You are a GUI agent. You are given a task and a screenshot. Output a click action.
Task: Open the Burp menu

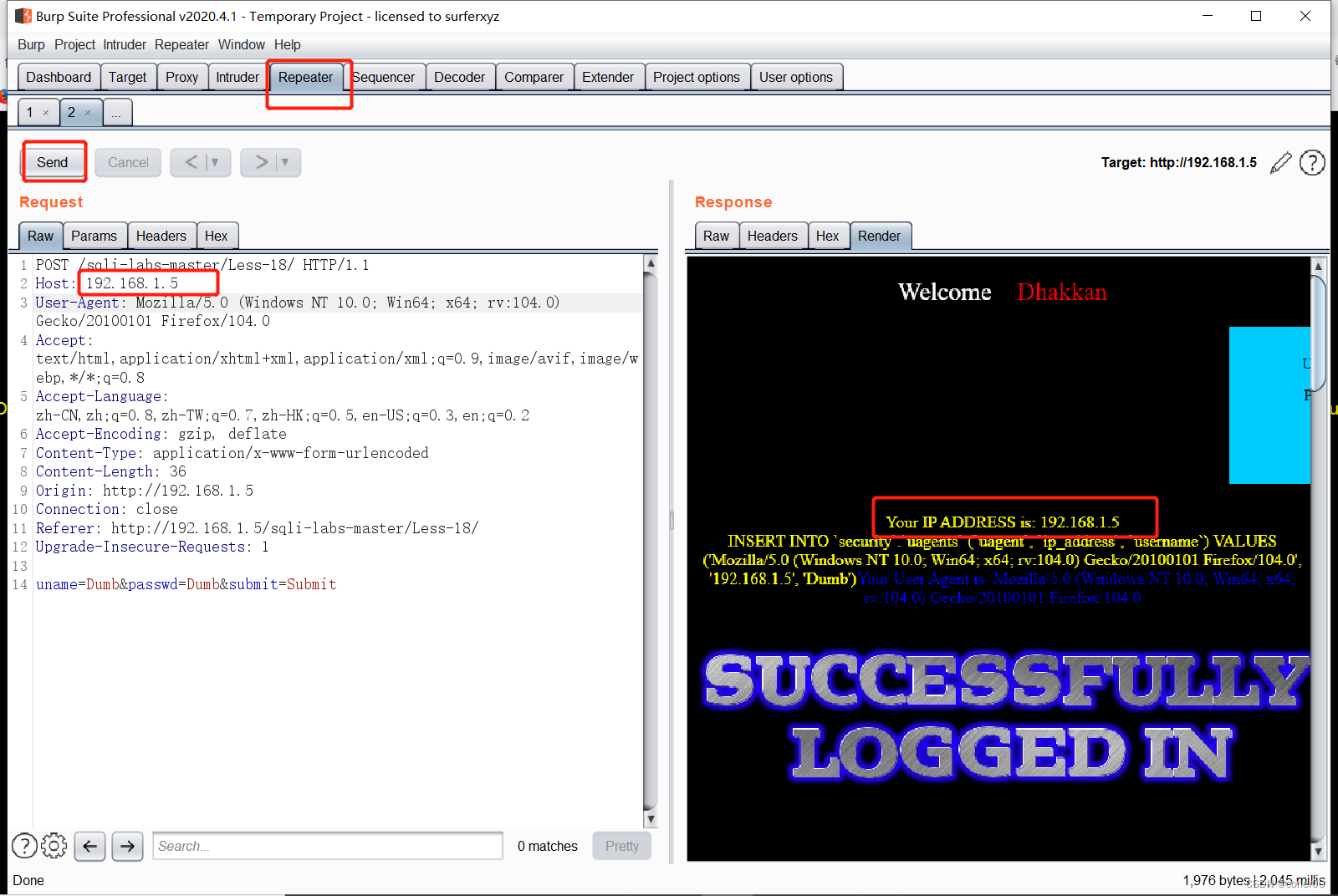31,44
